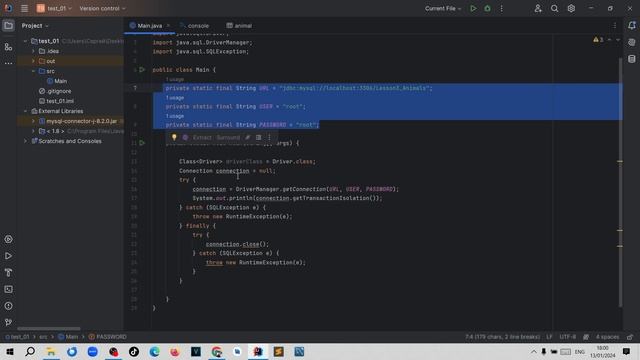The image size is (640, 360).
Task: Open Windows Start menu
Action: coord(9,351)
